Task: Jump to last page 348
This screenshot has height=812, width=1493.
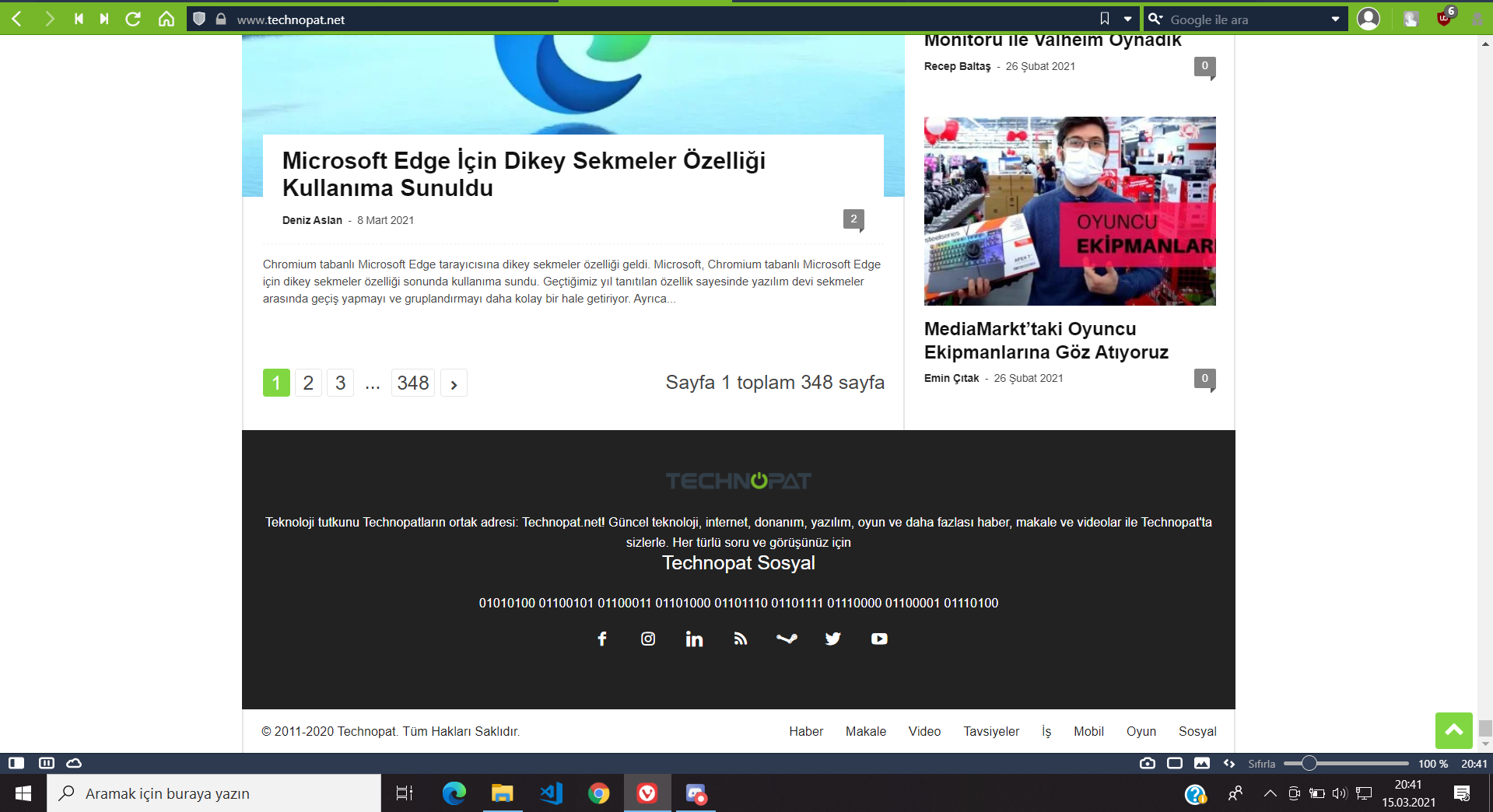Action: pyautogui.click(x=413, y=383)
